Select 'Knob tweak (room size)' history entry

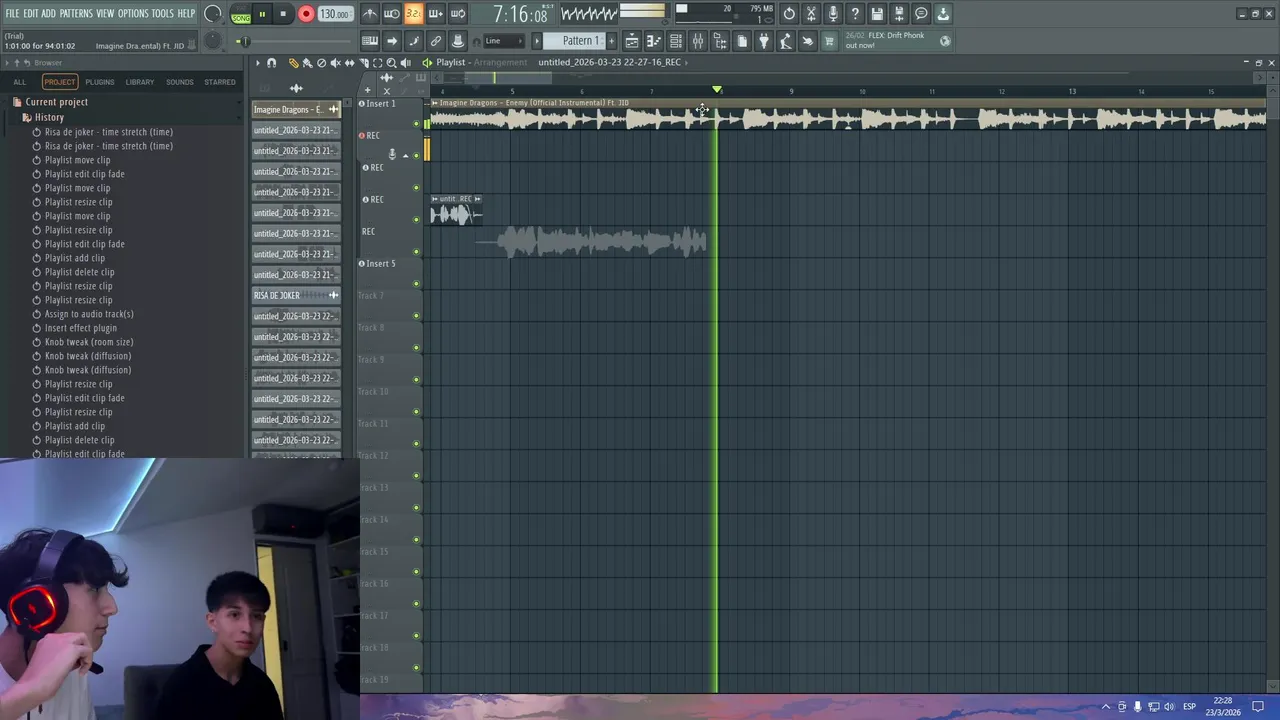89,342
